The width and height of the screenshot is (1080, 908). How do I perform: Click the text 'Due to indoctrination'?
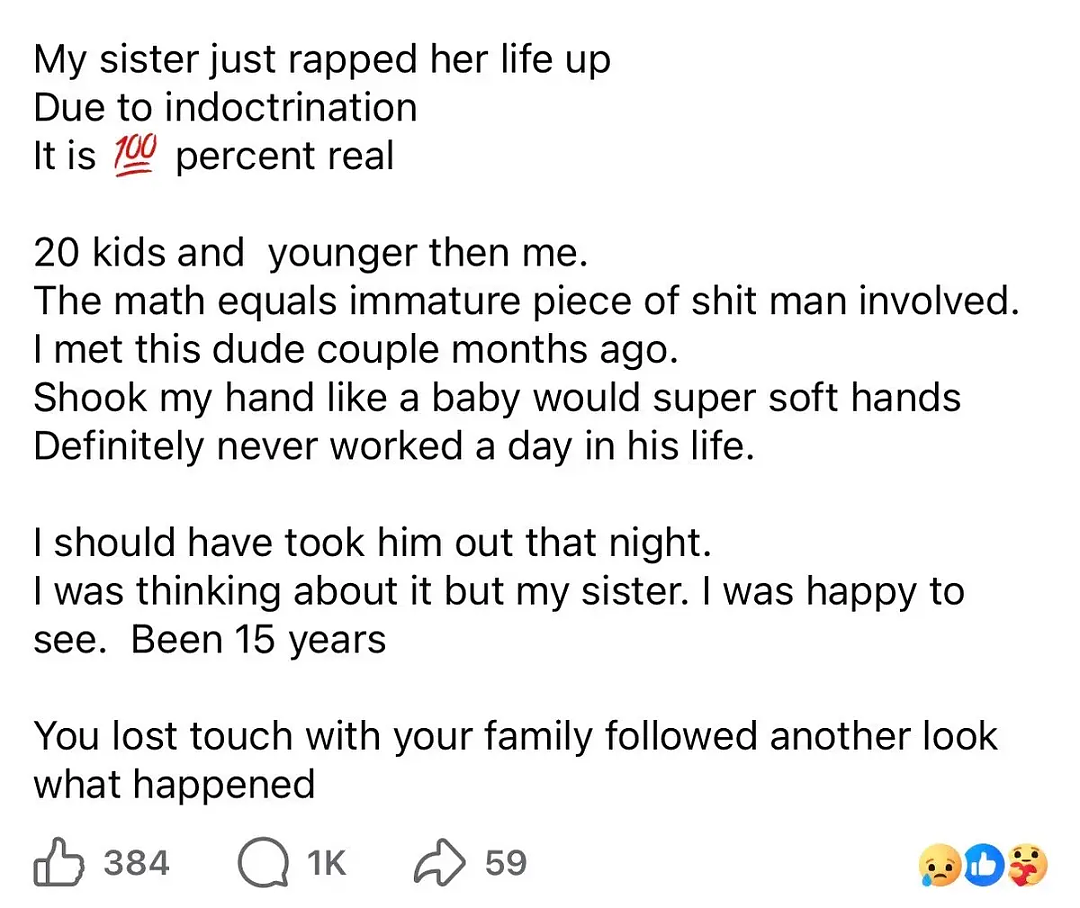pyautogui.click(x=225, y=107)
